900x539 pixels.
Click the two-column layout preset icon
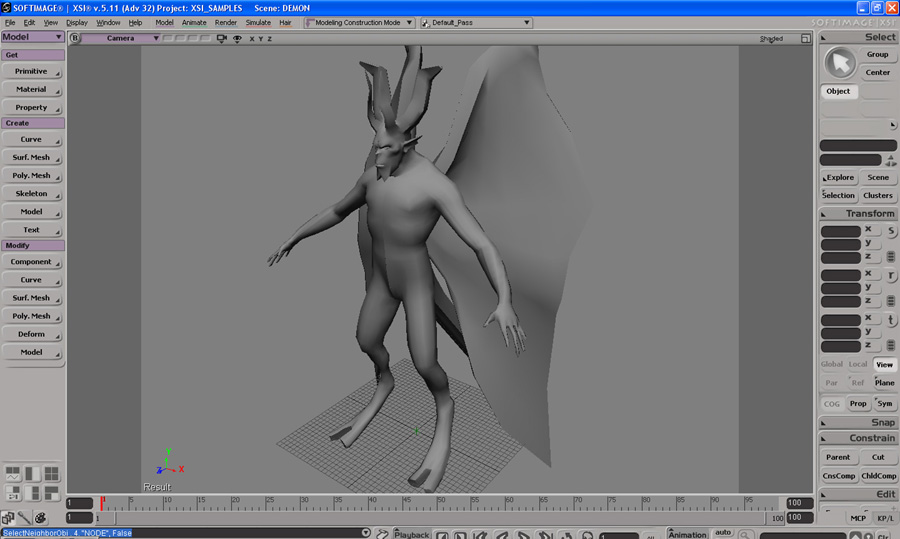[33, 474]
